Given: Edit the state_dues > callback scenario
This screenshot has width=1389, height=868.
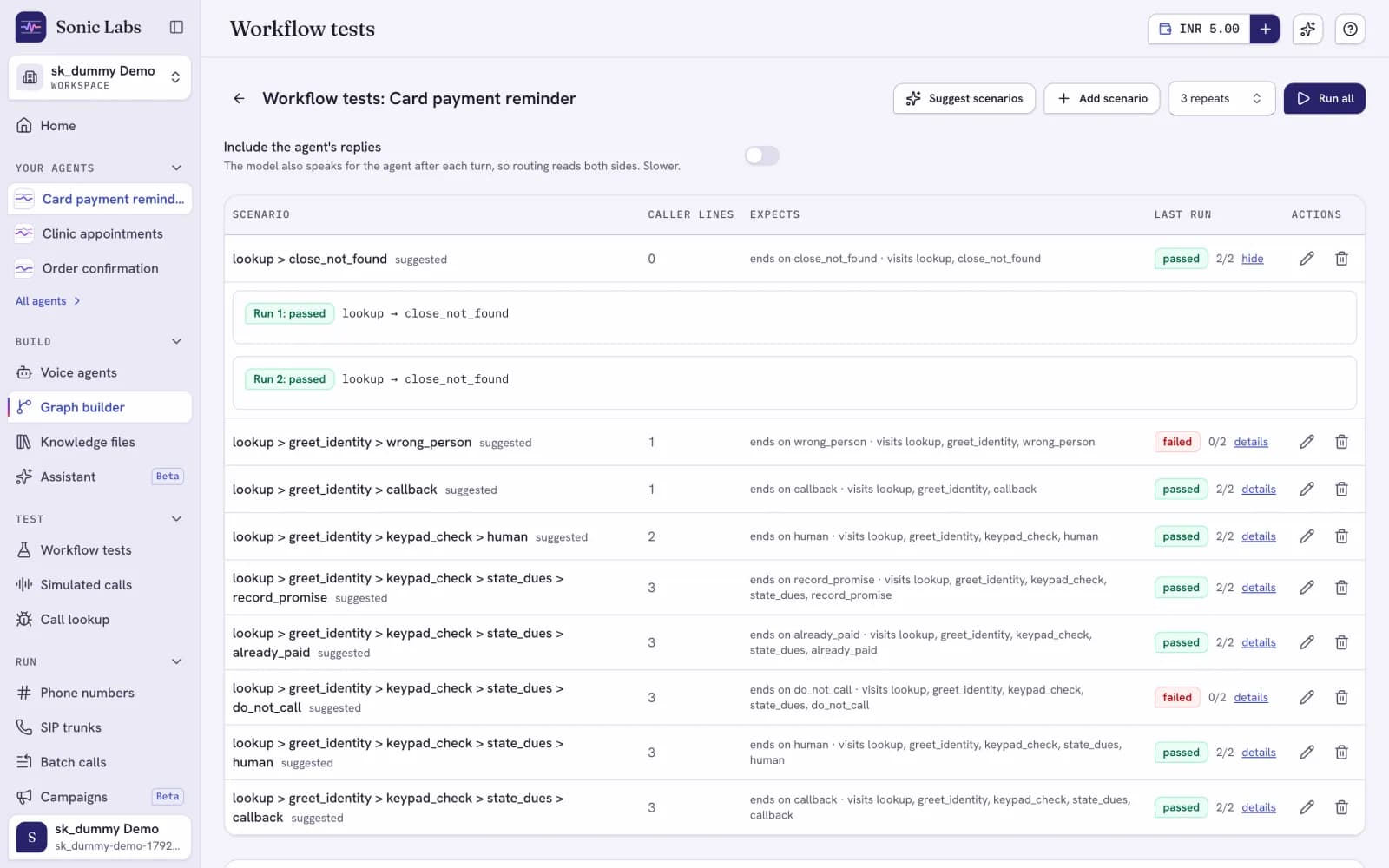Looking at the screenshot, I should [1307, 807].
